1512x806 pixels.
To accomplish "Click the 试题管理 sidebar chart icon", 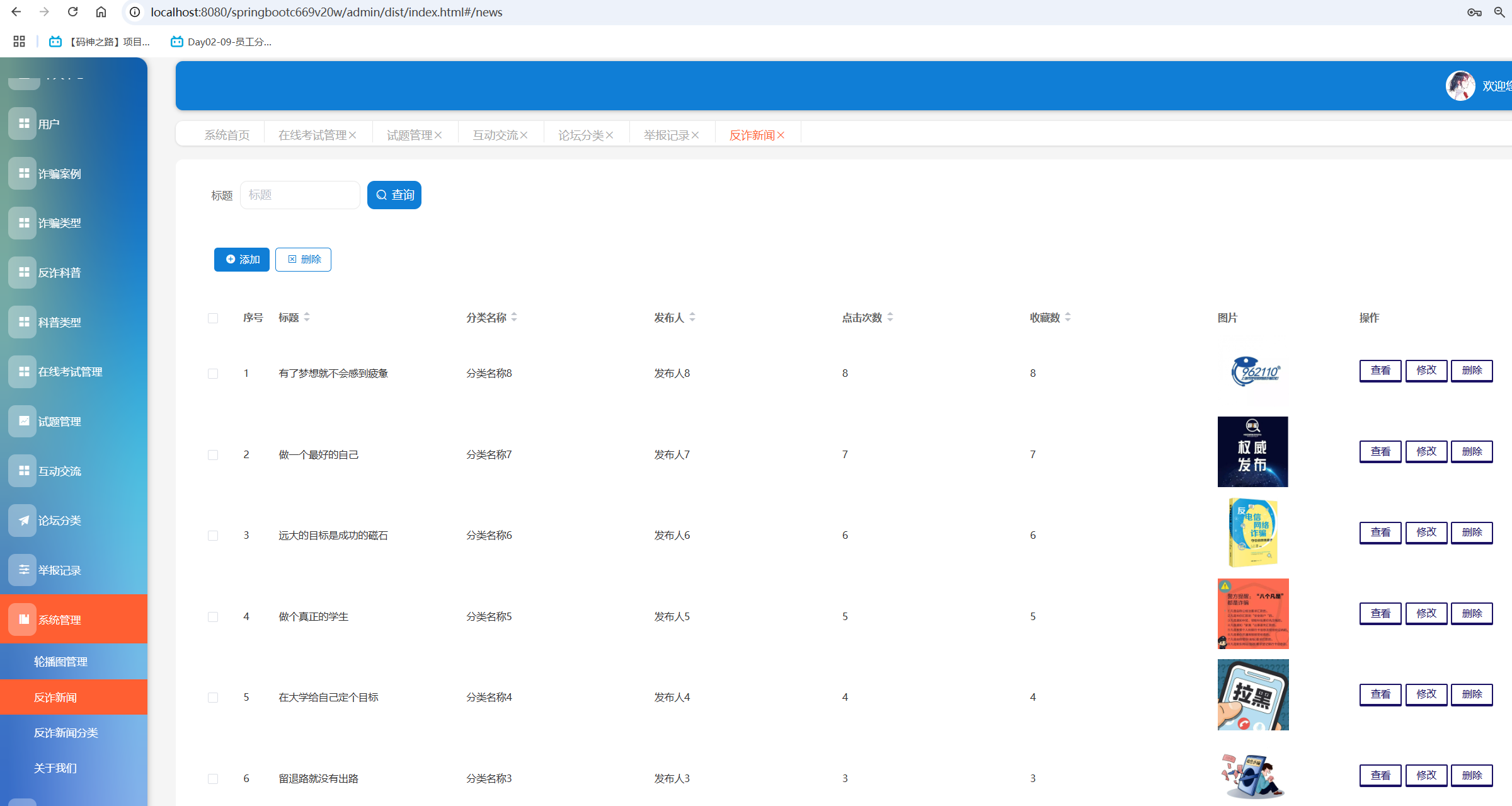I will 23,421.
